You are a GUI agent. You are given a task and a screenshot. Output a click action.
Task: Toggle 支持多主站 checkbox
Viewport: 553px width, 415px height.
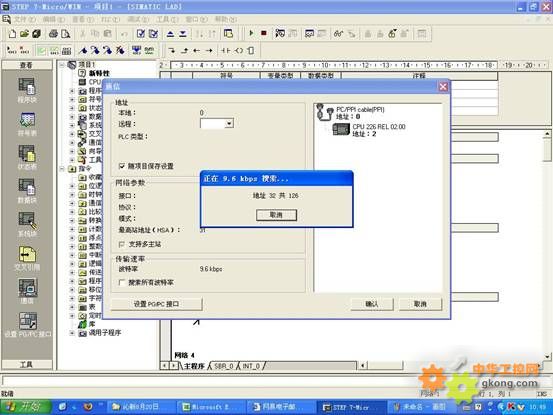[122, 244]
